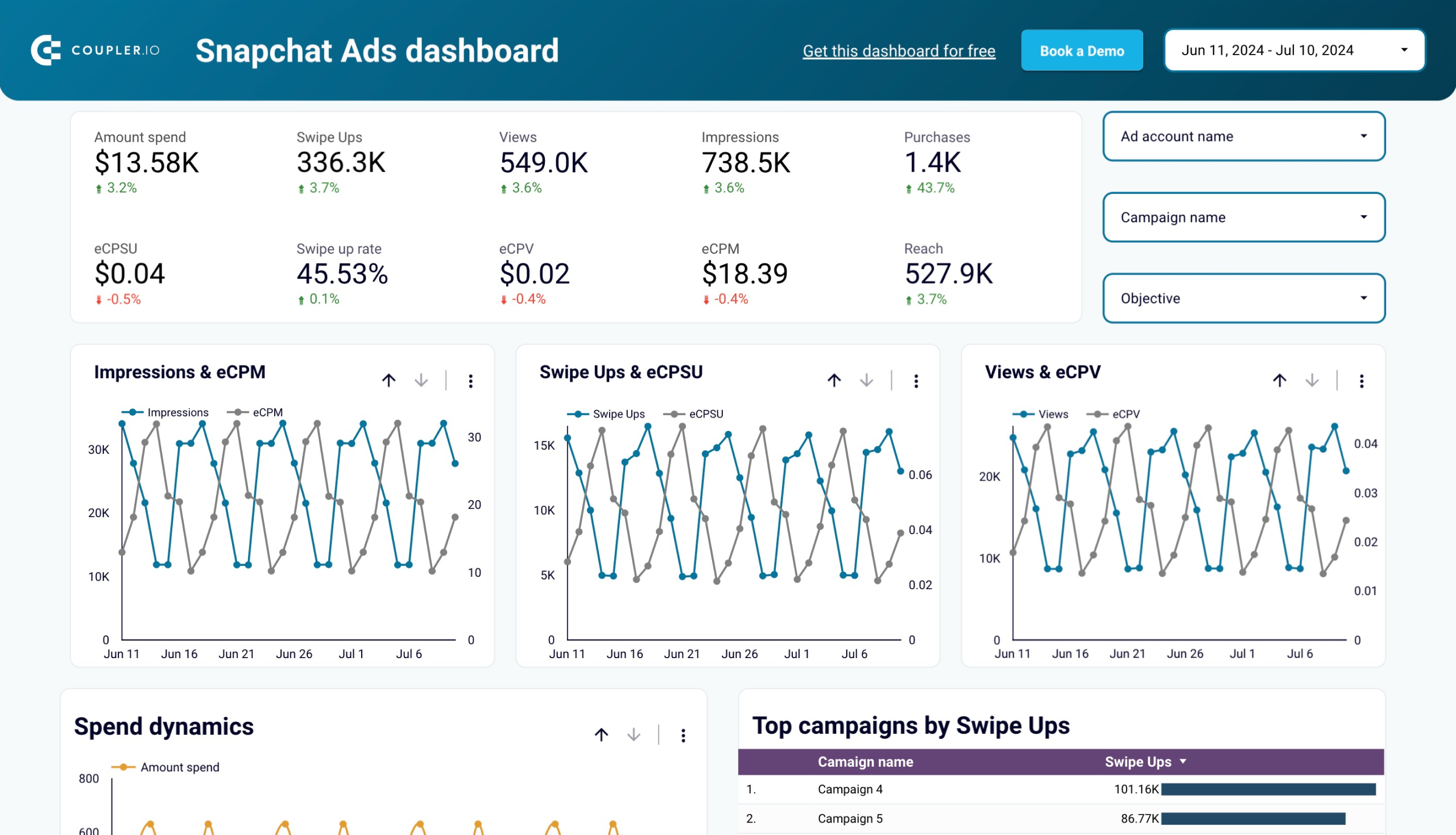
Task: Click the downward arrow icon on Impressions & eCPM chart
Action: (x=419, y=380)
